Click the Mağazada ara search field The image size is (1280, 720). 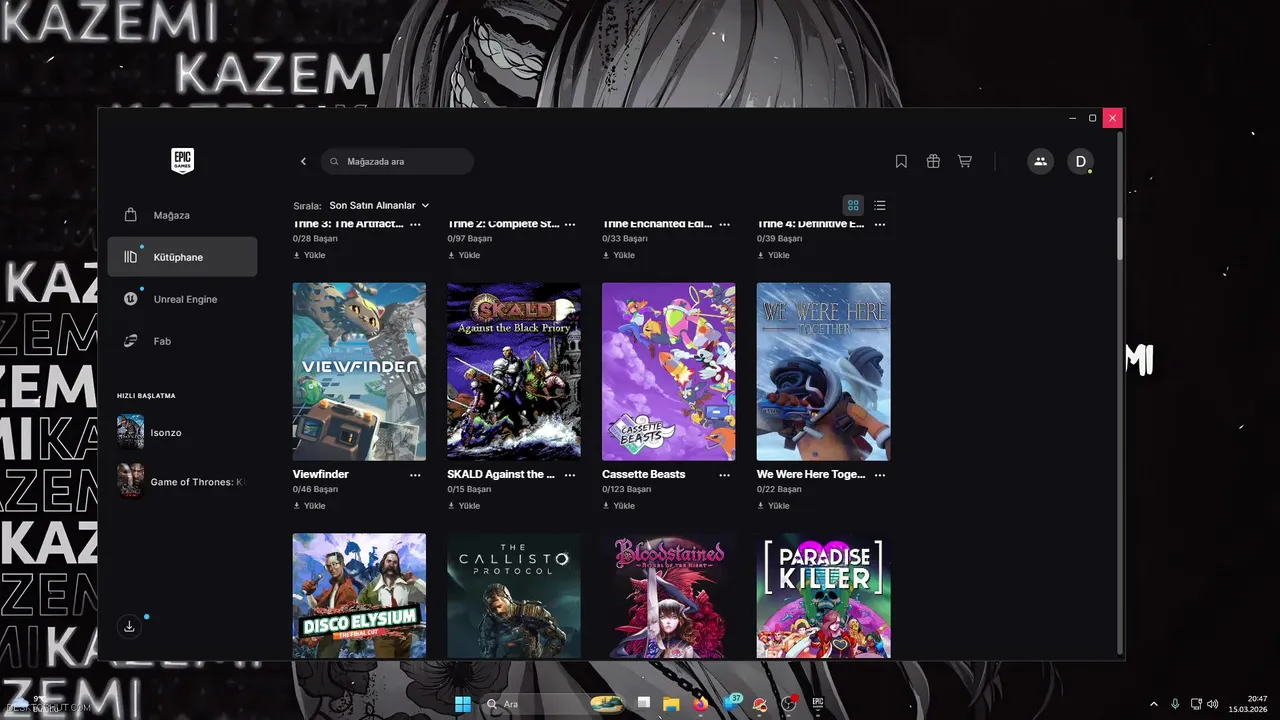coord(397,161)
